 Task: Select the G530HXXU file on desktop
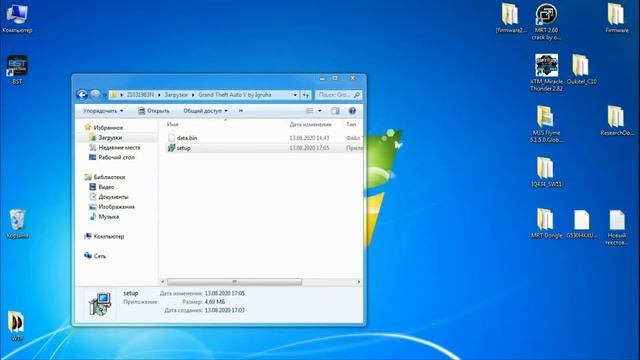[581, 224]
